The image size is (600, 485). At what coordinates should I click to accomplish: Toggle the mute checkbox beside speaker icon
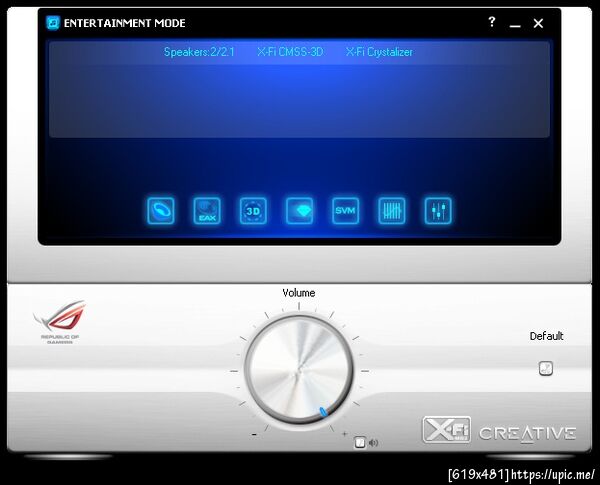pos(360,443)
